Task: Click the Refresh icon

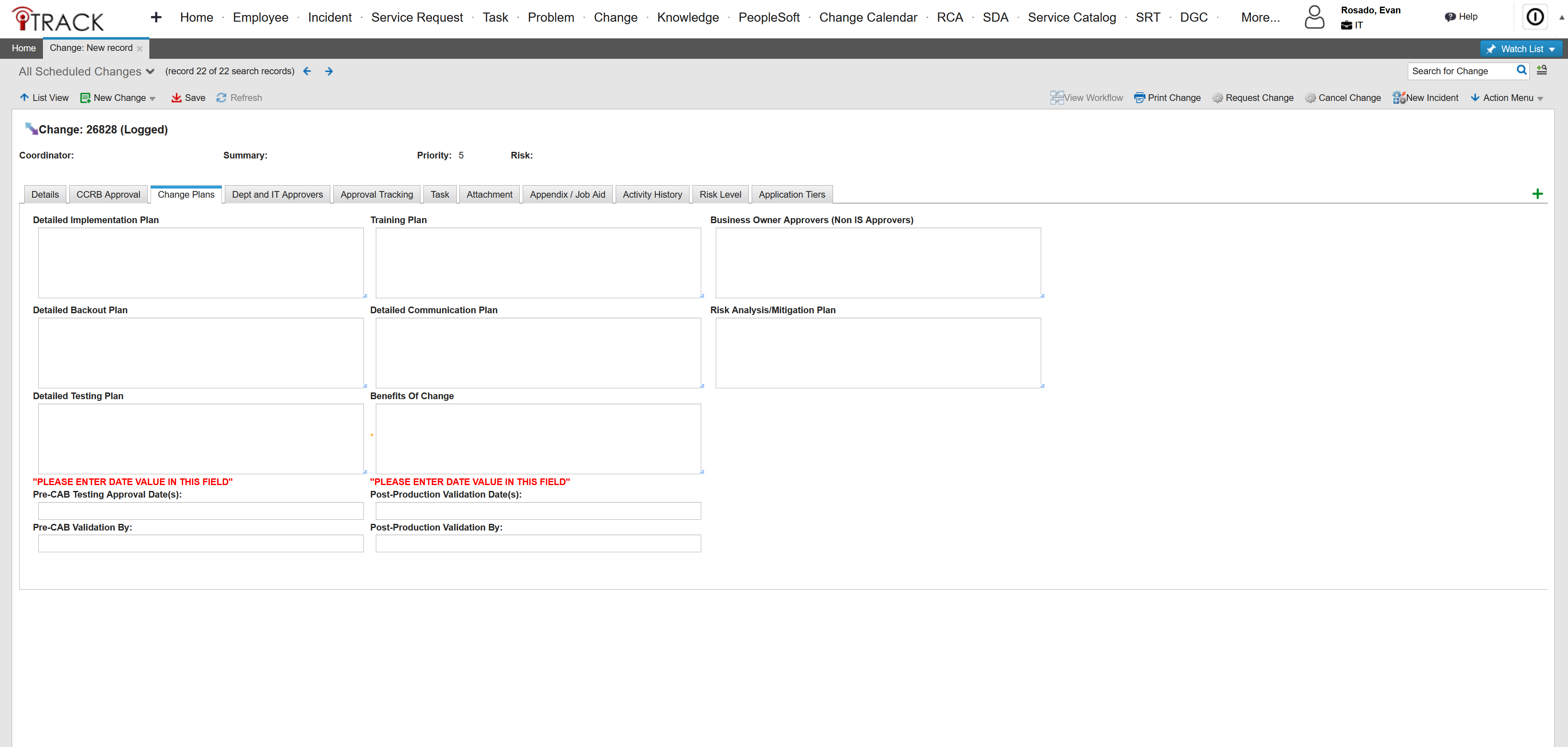Action: [x=221, y=98]
